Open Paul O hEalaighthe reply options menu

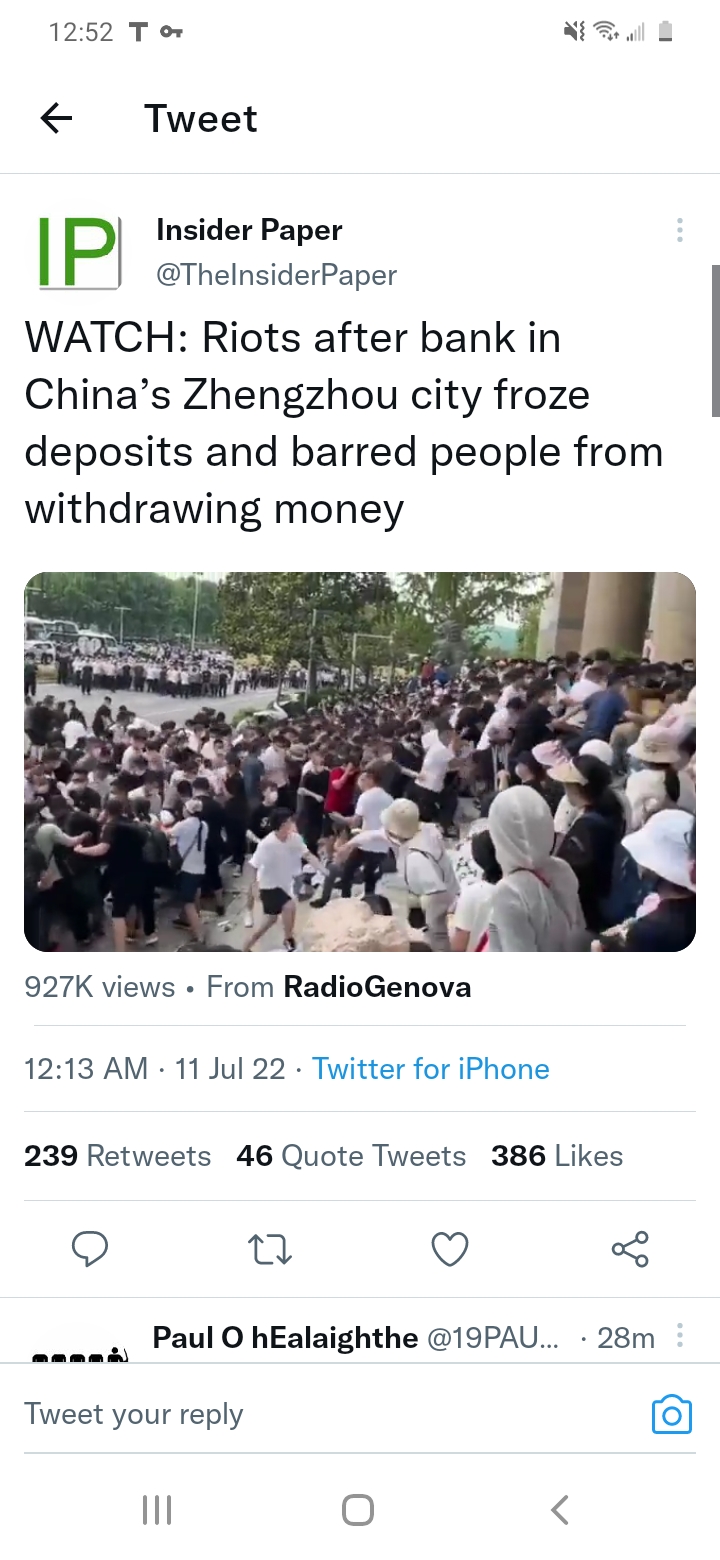click(x=680, y=1336)
